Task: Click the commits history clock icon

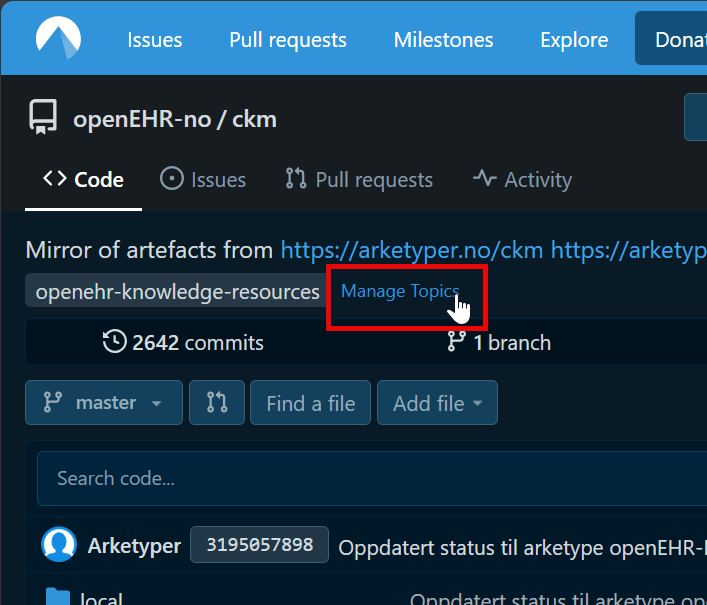Action: coord(114,342)
